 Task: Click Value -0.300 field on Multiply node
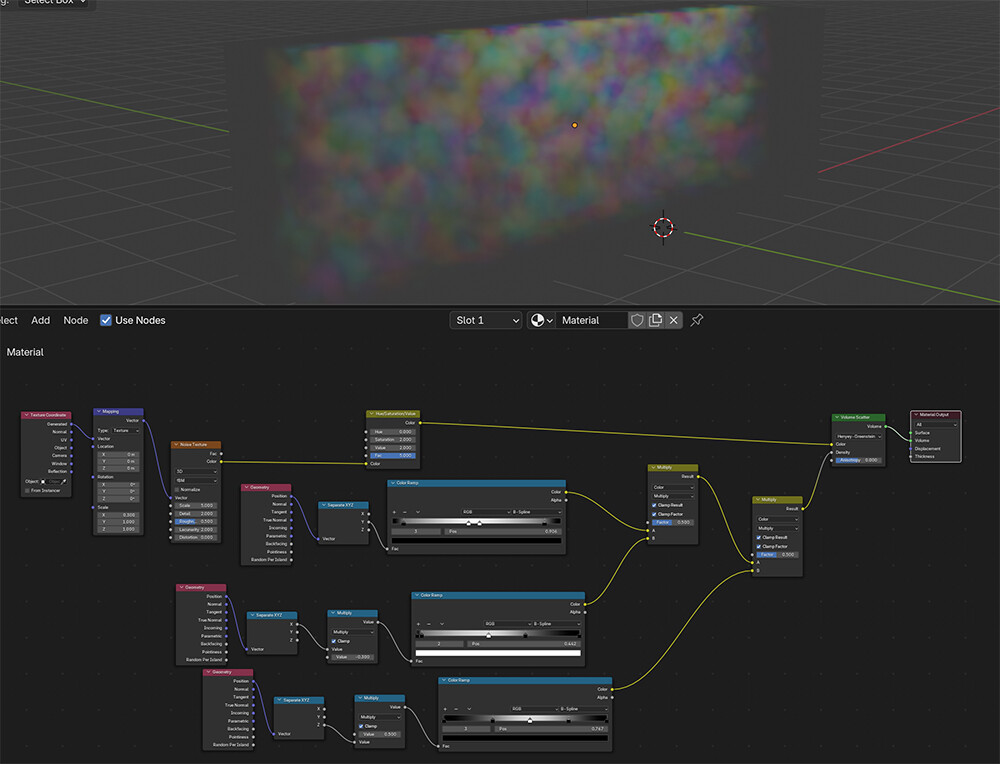pos(353,657)
